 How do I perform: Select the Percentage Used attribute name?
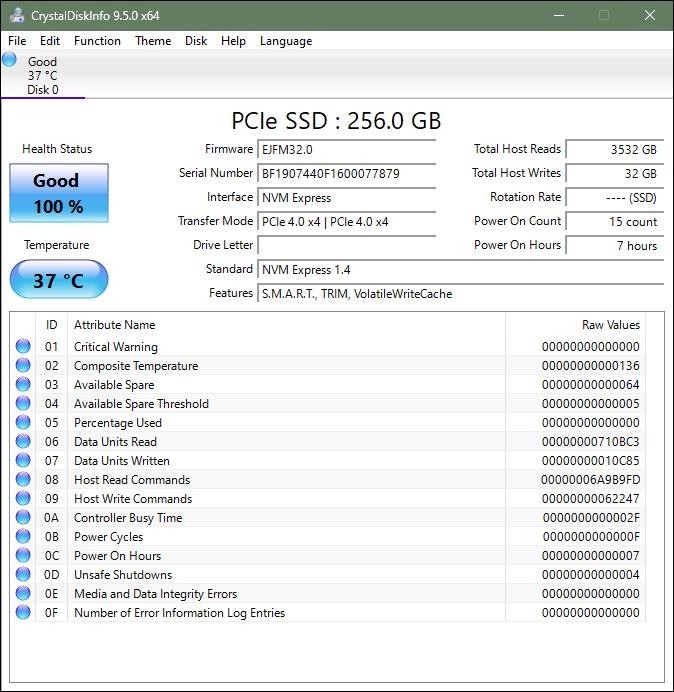[x=118, y=423]
